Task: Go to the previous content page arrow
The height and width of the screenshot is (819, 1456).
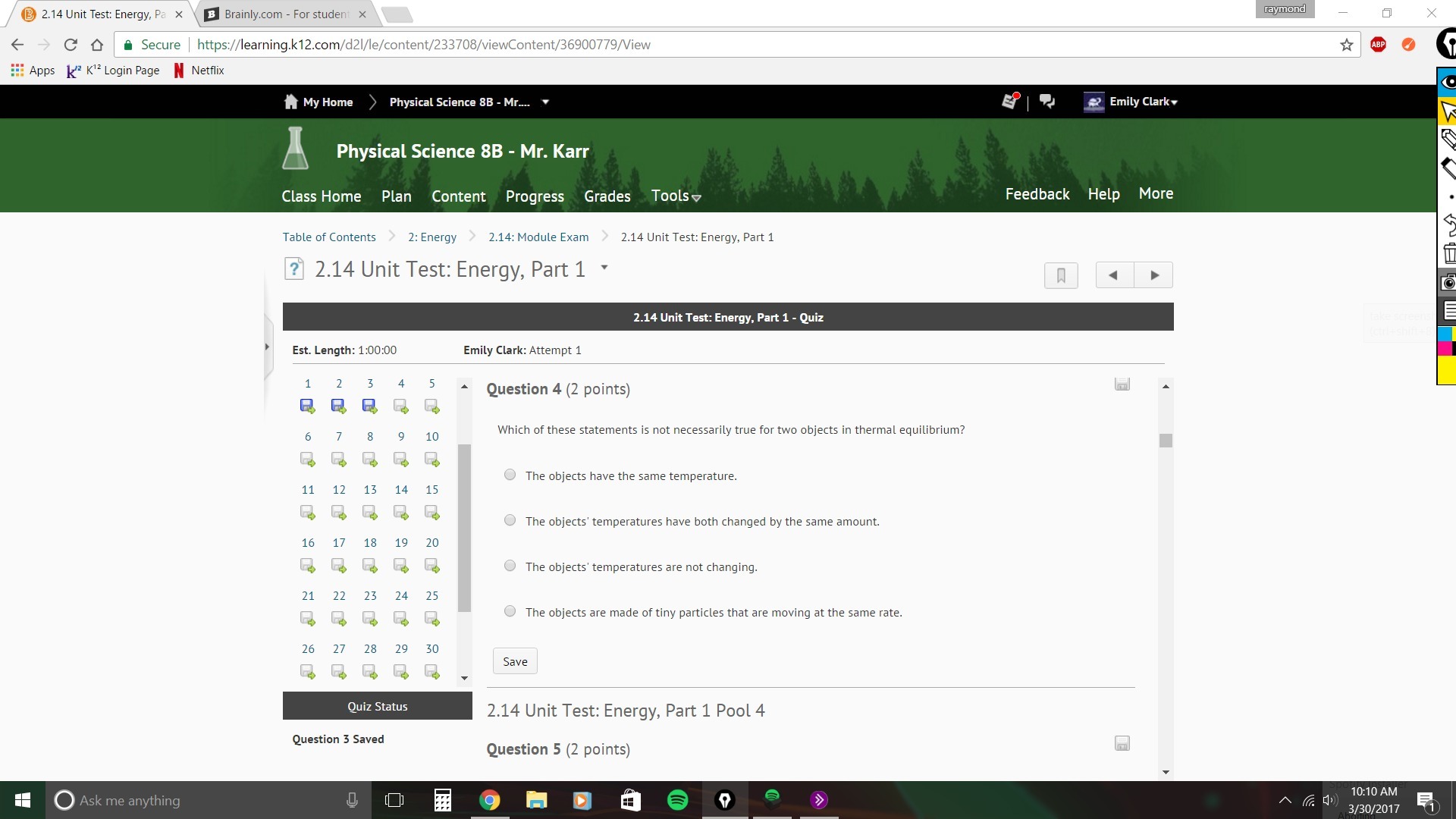Action: (1114, 275)
